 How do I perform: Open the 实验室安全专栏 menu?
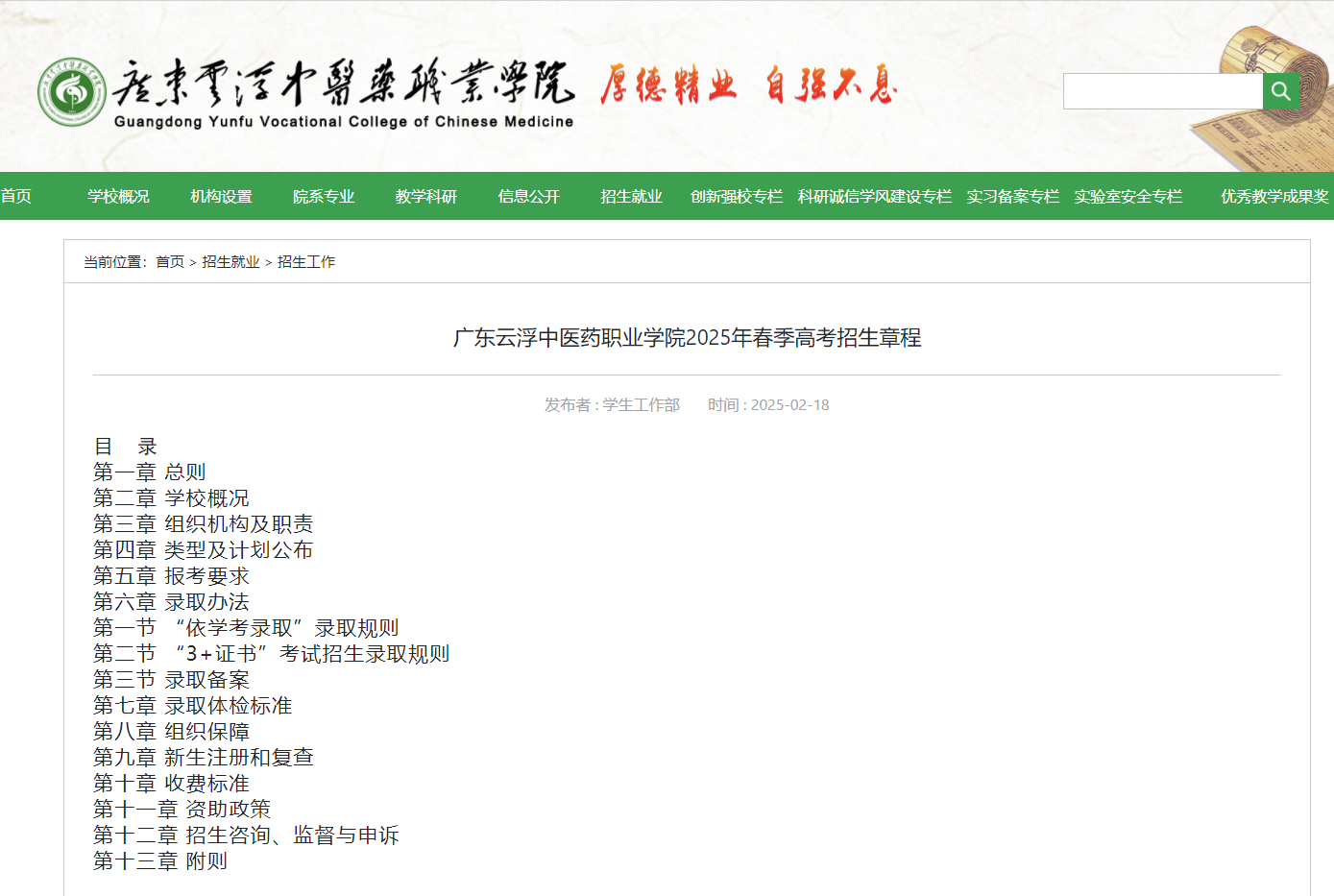[x=1129, y=196]
